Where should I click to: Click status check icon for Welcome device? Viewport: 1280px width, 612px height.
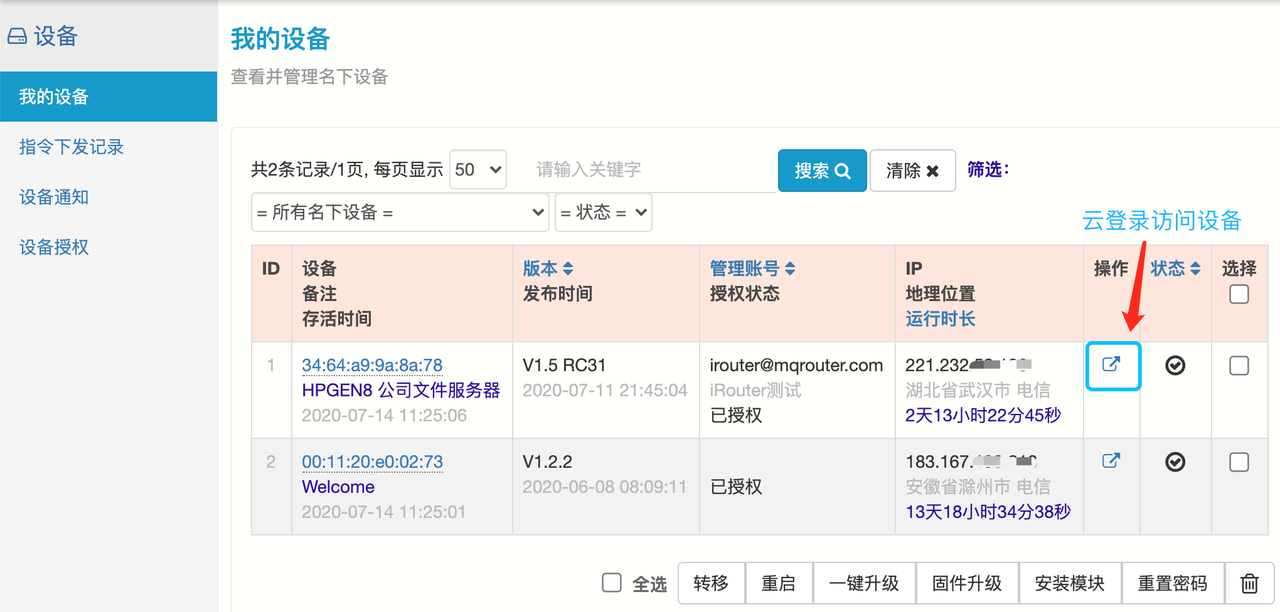1176,461
